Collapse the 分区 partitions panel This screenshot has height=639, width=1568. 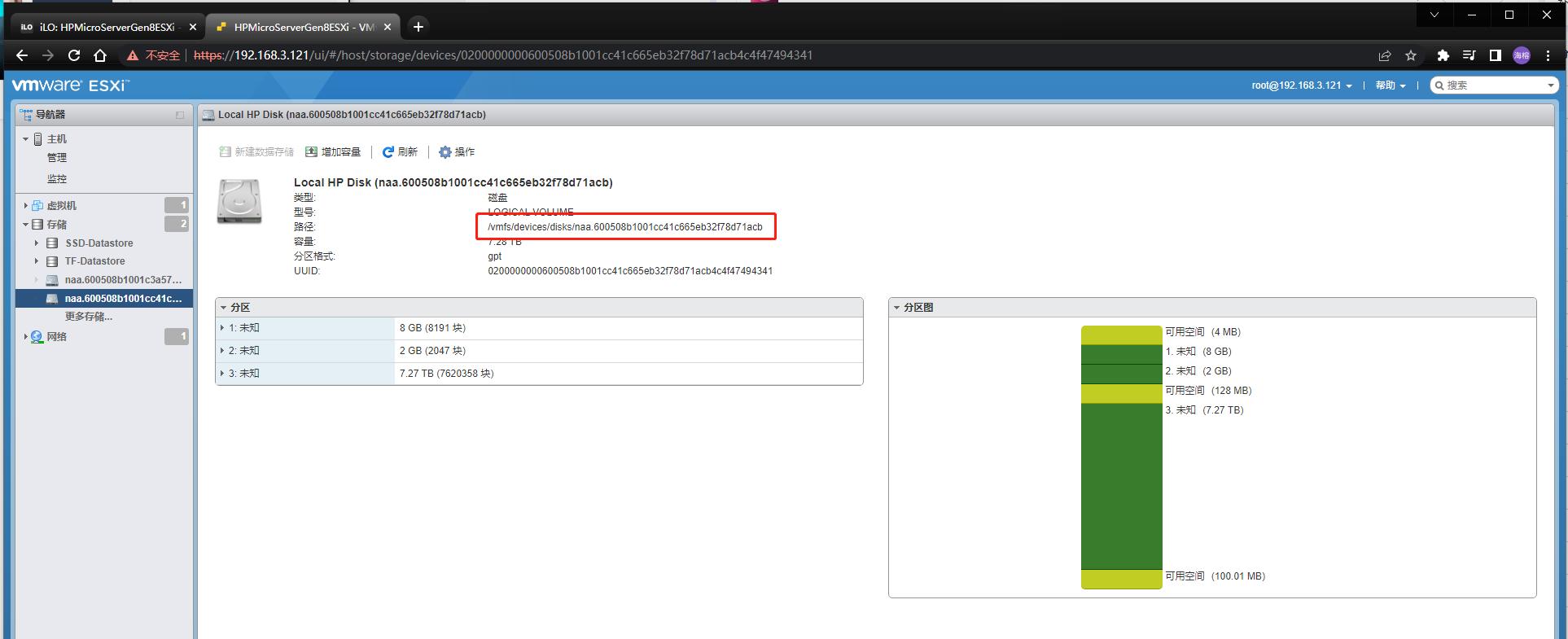[x=224, y=308]
